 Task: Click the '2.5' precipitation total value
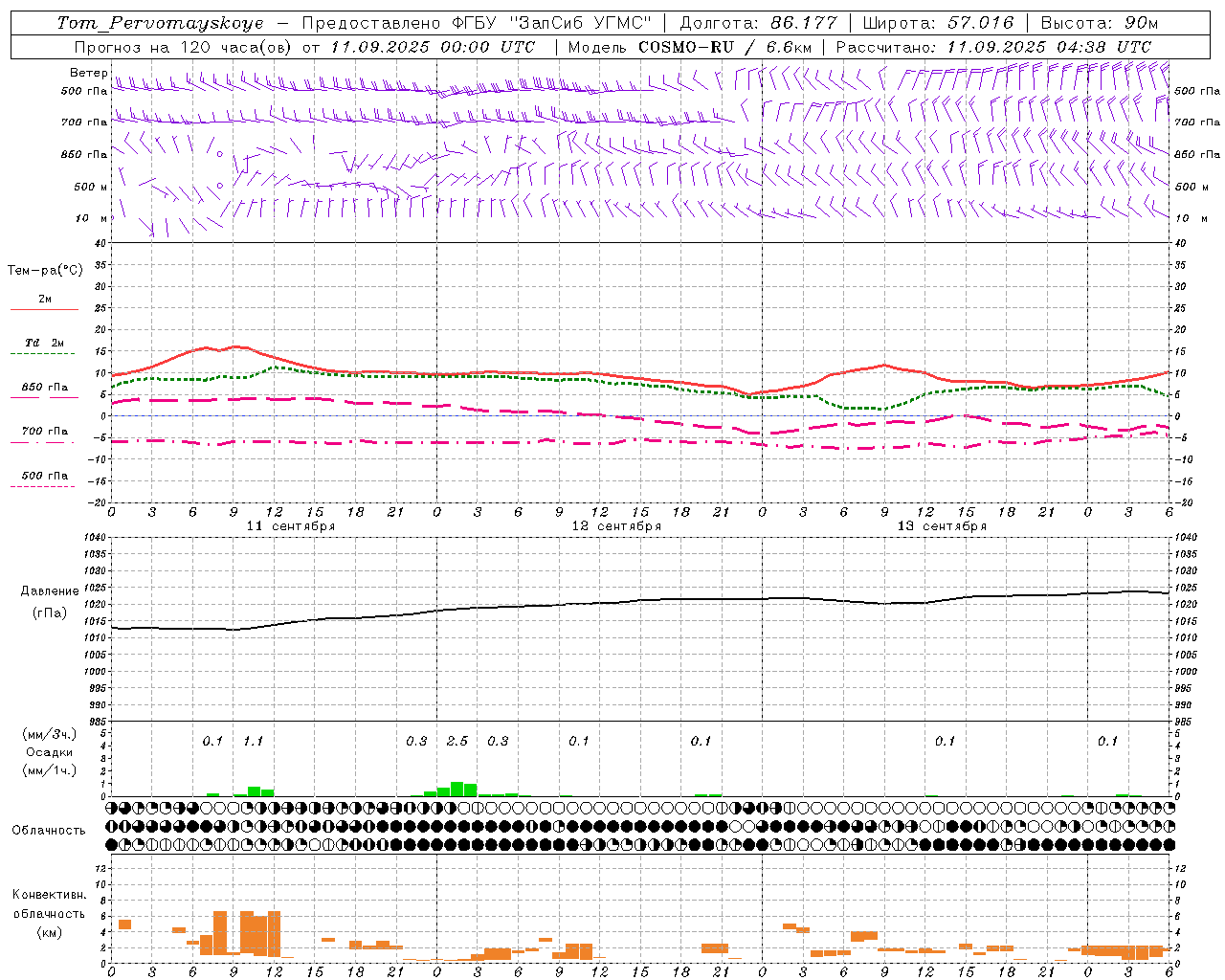(457, 741)
